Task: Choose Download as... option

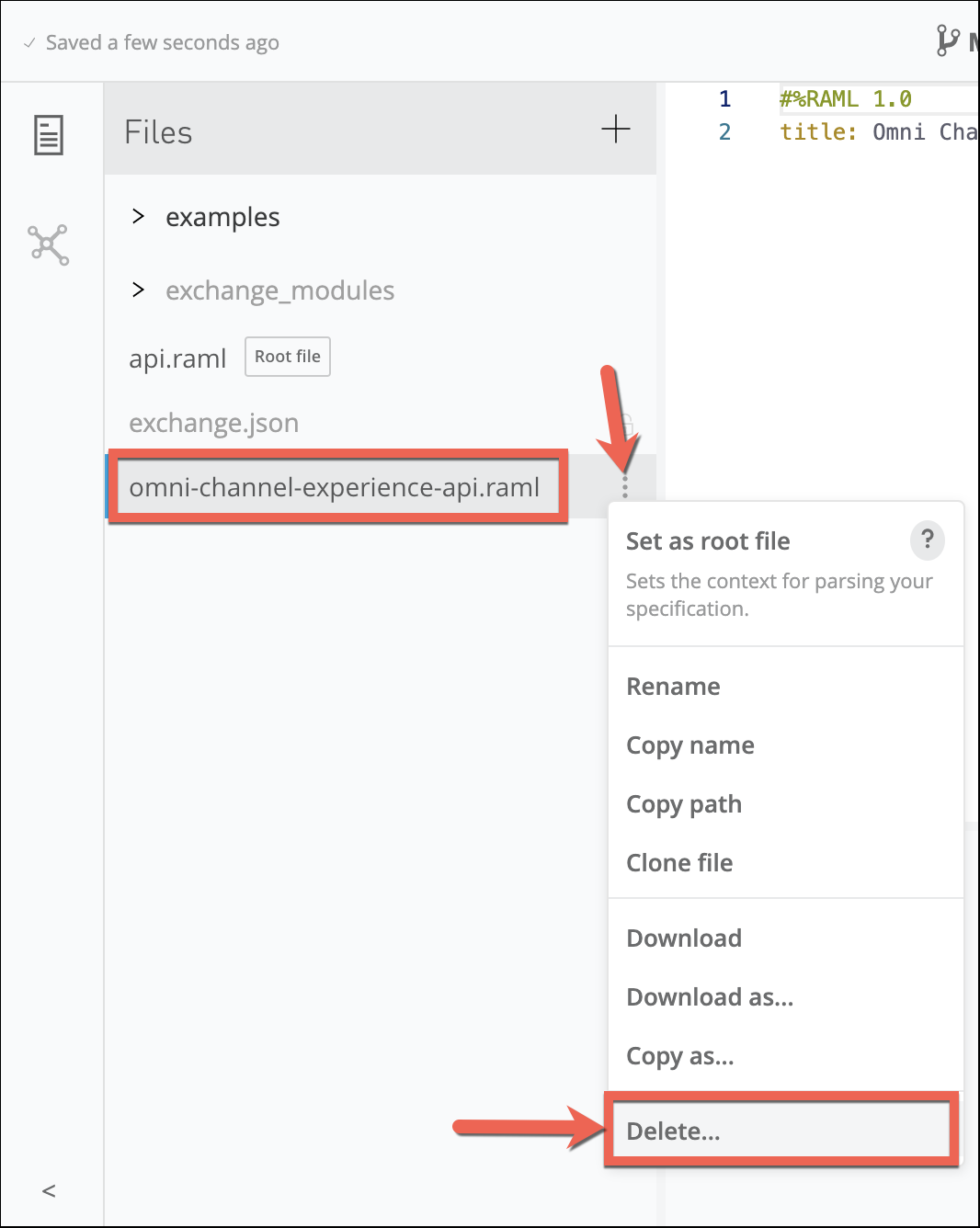Action: click(709, 997)
